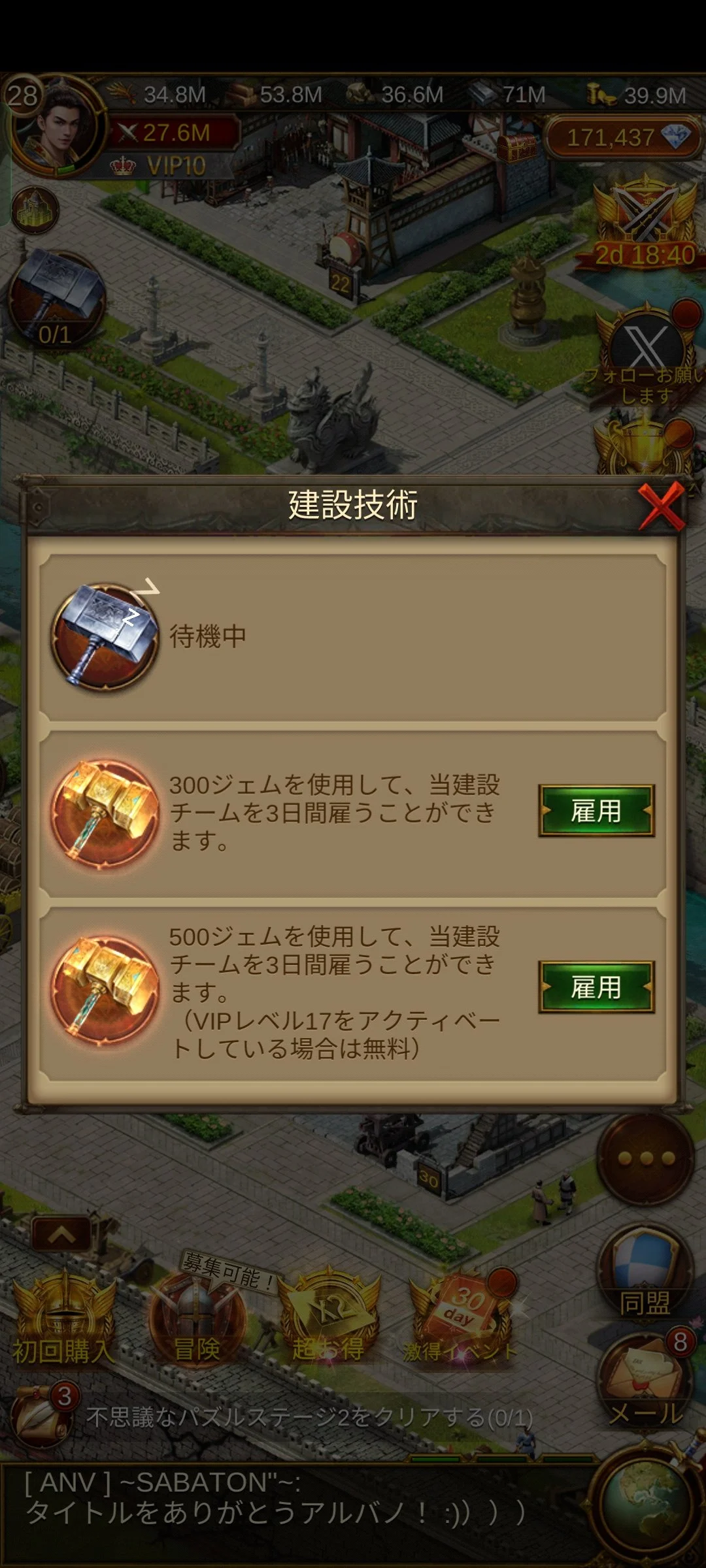Viewport: 706px width, 1568px height.
Task: Open the gem balance 171,437 shop
Action: click(622, 138)
